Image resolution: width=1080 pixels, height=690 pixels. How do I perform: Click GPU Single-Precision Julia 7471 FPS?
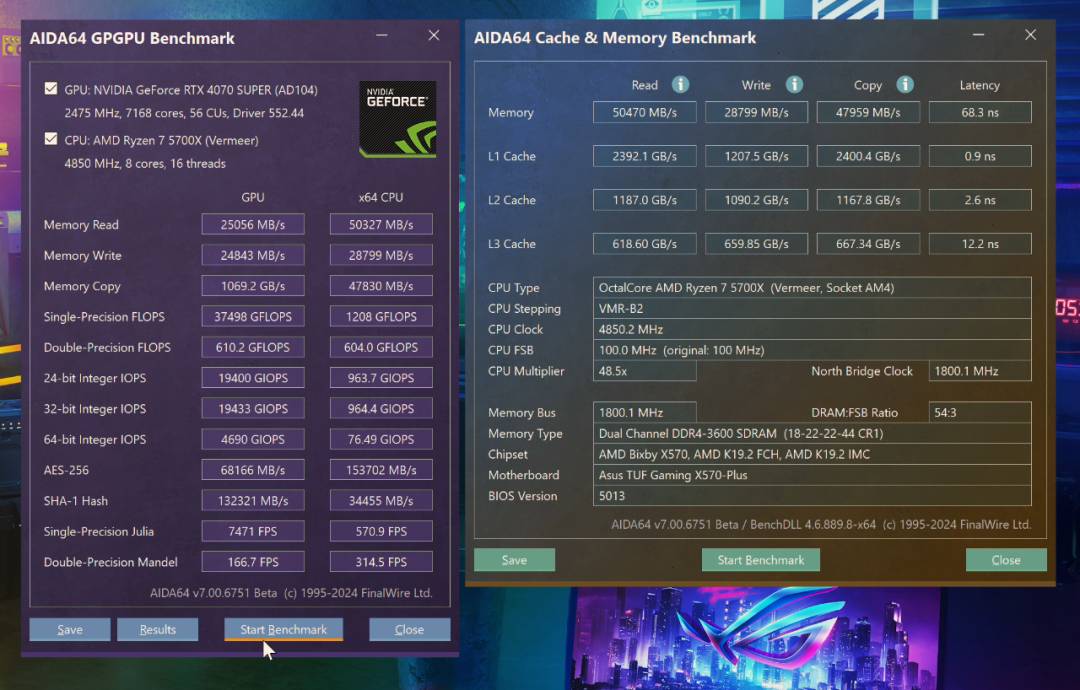[x=253, y=531]
